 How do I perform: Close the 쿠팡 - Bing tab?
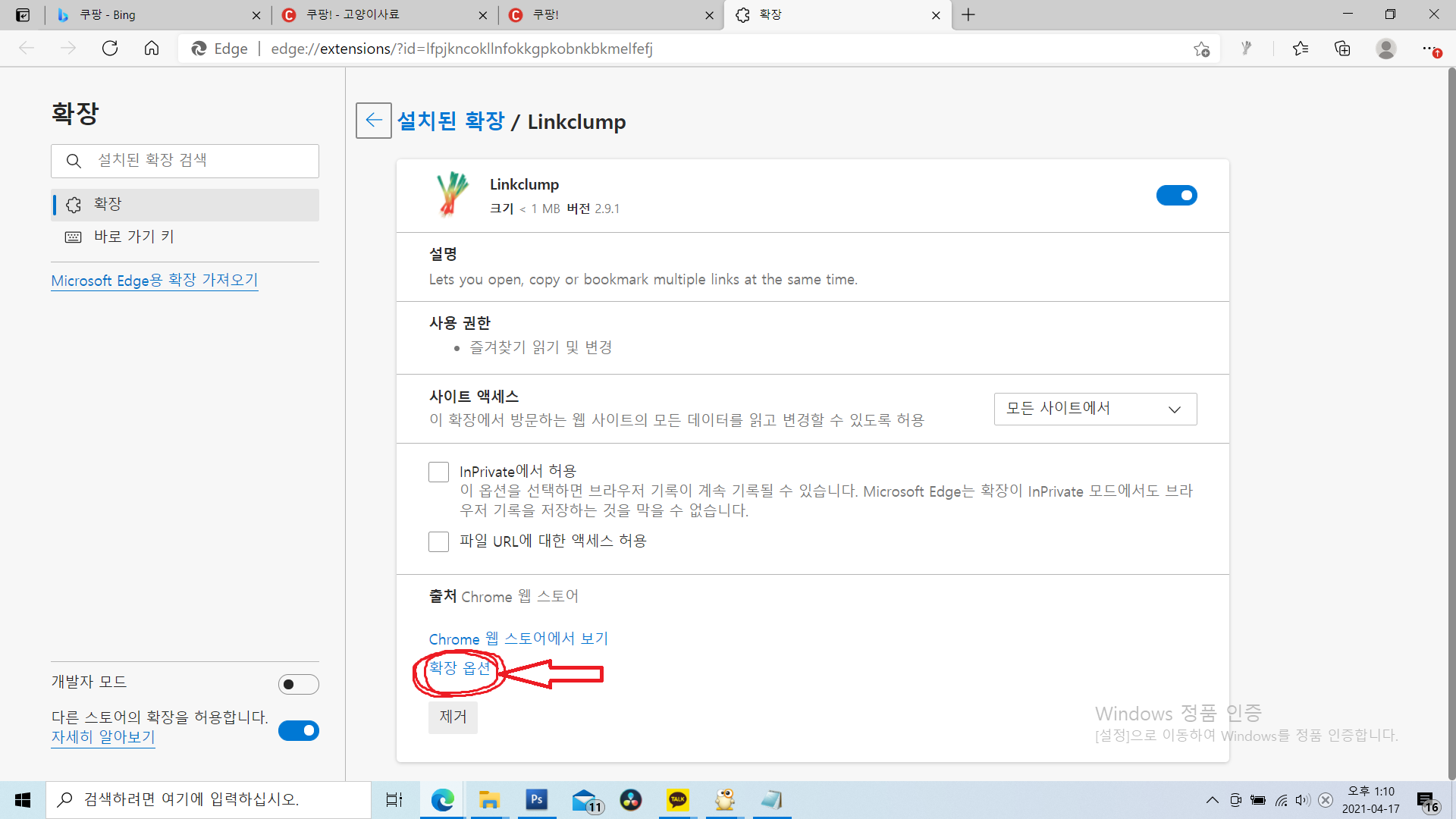tap(256, 15)
